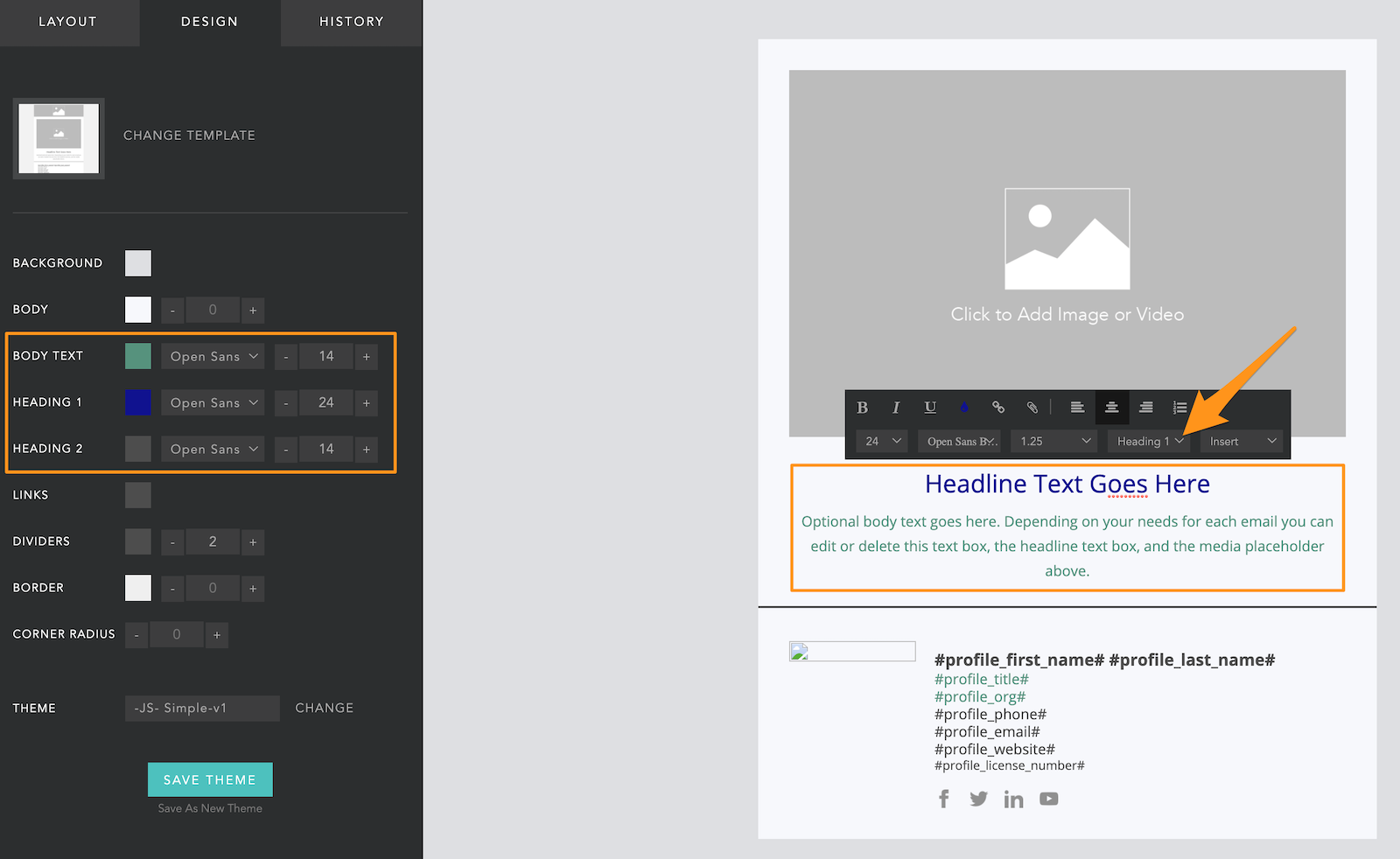Image resolution: width=1400 pixels, height=859 pixels.
Task: Click the Save Theme button
Action: click(210, 779)
